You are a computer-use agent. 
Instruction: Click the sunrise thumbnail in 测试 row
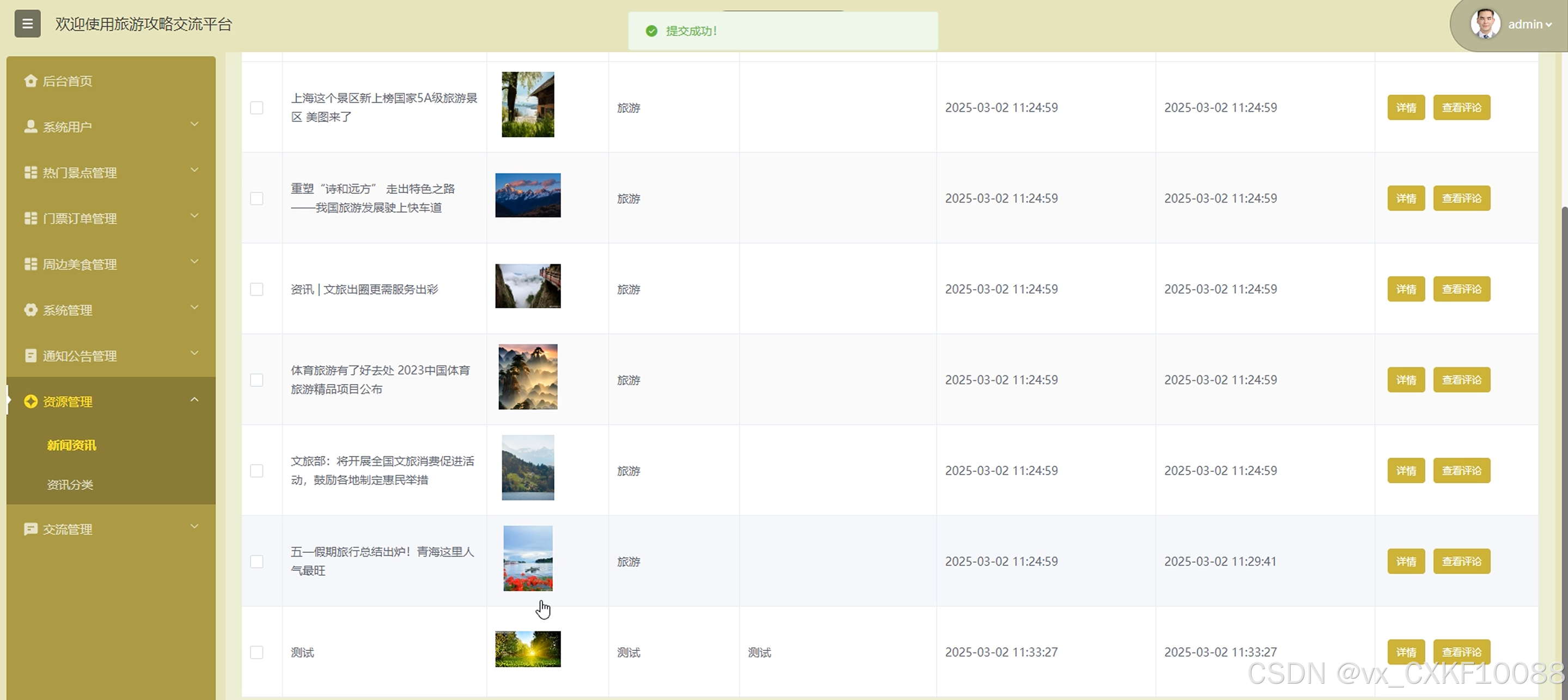tap(528, 649)
